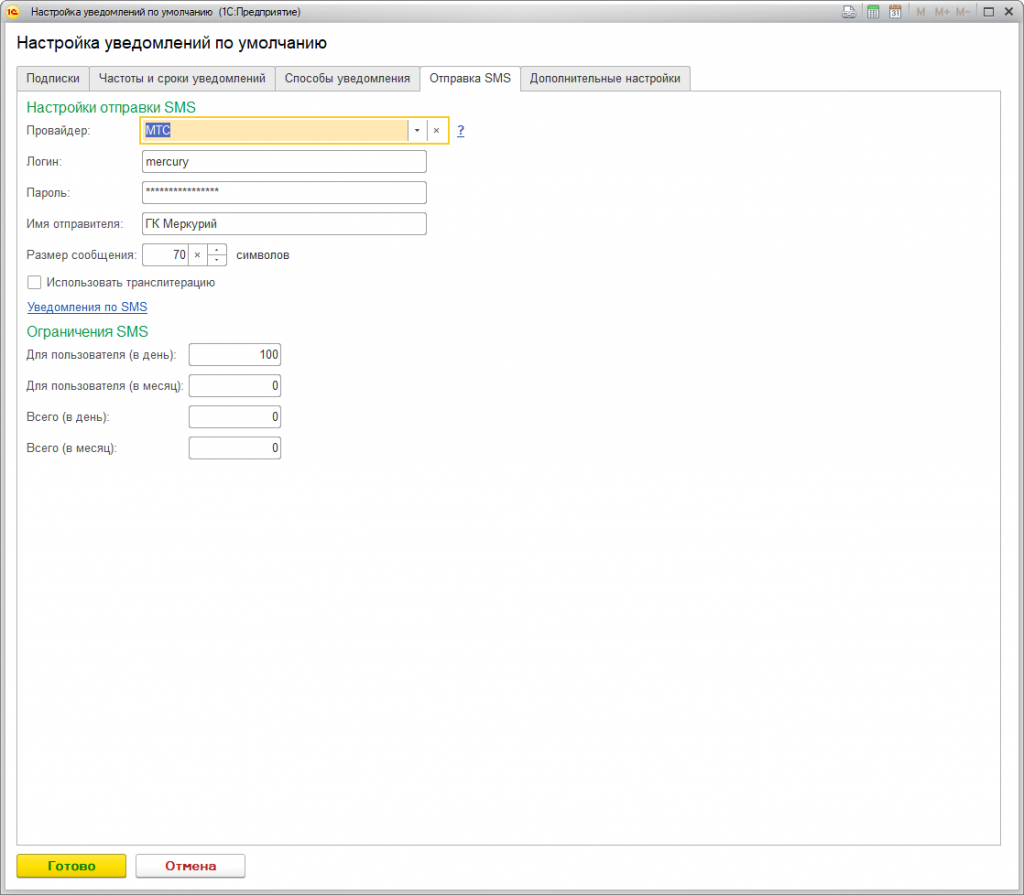Enable Использовать транслитерацию checkbox

[x=34, y=282]
